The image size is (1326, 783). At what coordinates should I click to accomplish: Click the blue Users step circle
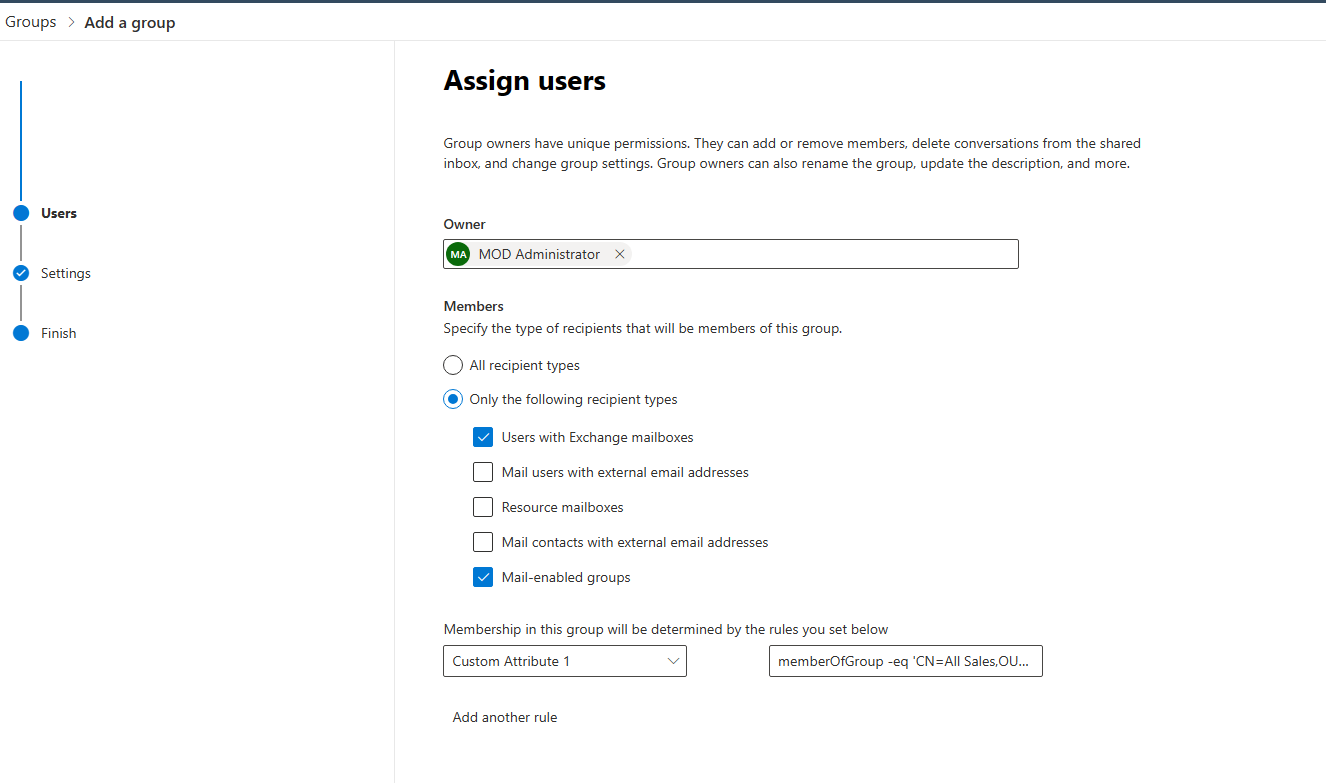click(x=21, y=213)
